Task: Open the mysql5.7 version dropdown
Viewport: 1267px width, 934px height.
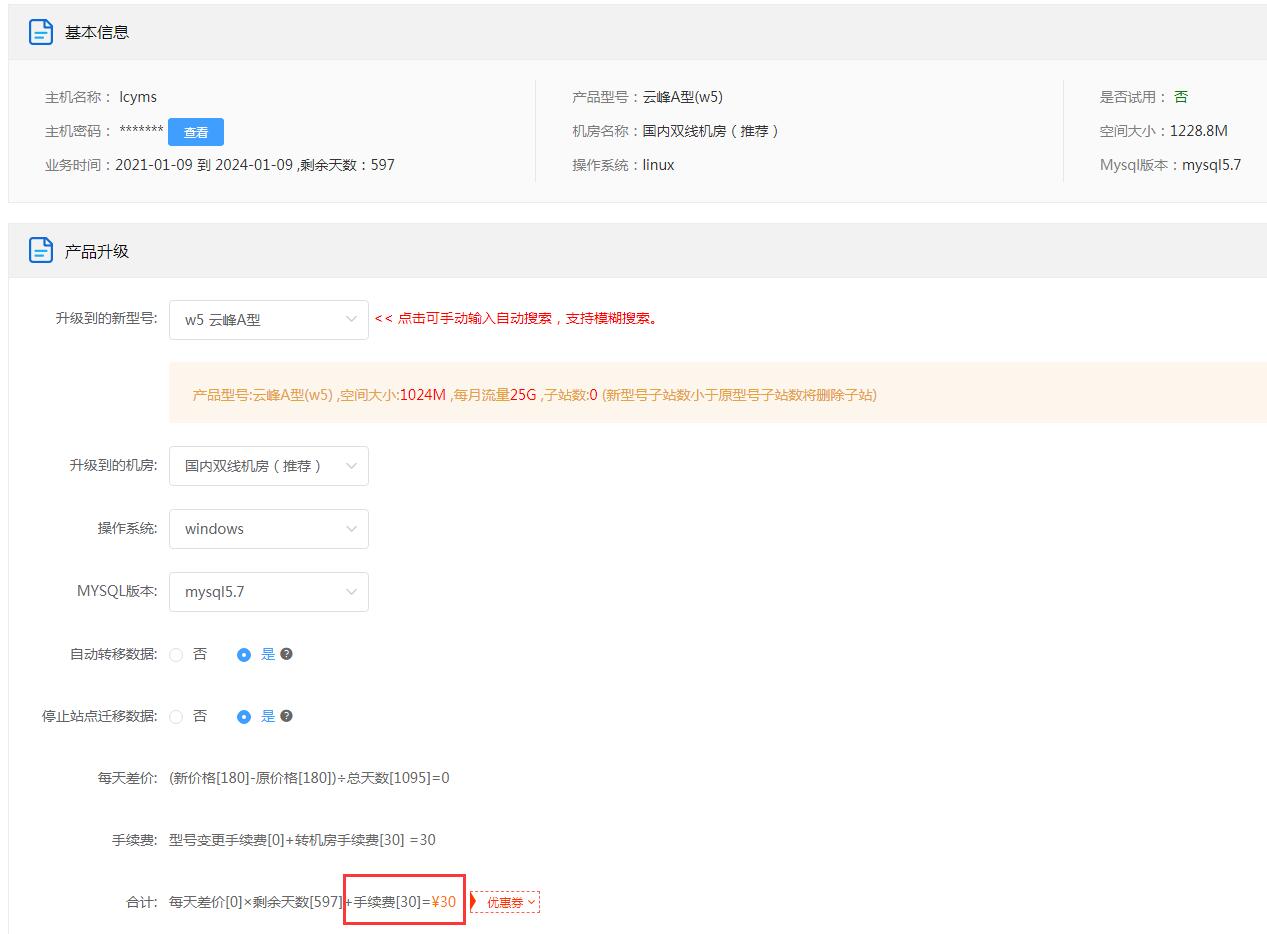Action: (268, 591)
